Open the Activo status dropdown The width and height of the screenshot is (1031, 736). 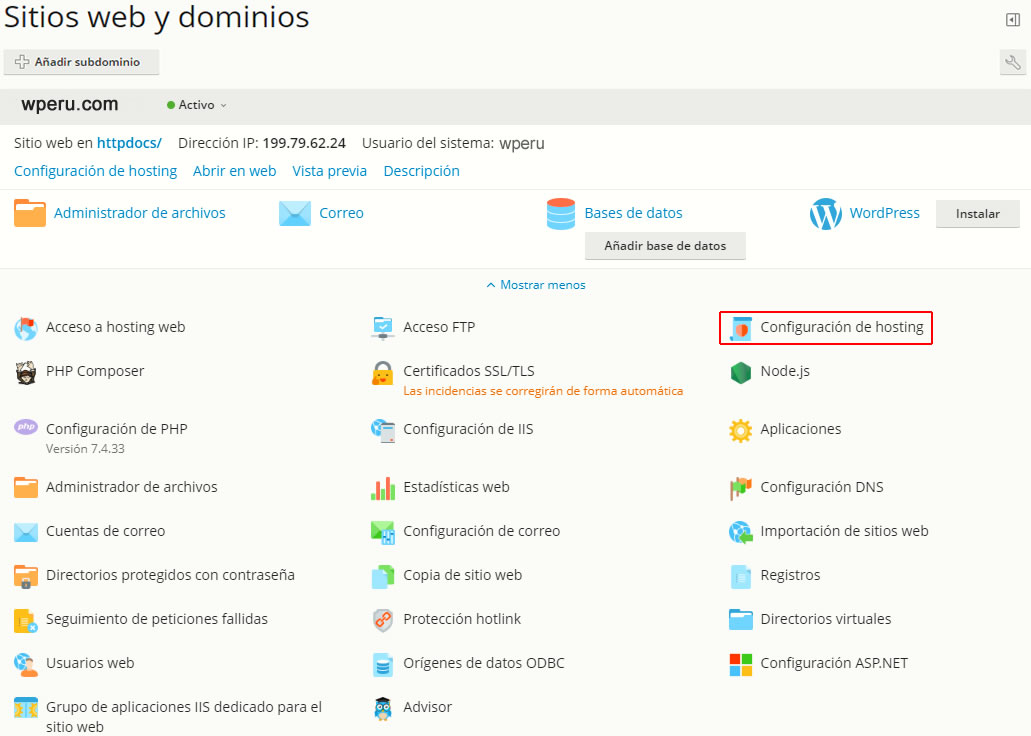(x=197, y=105)
